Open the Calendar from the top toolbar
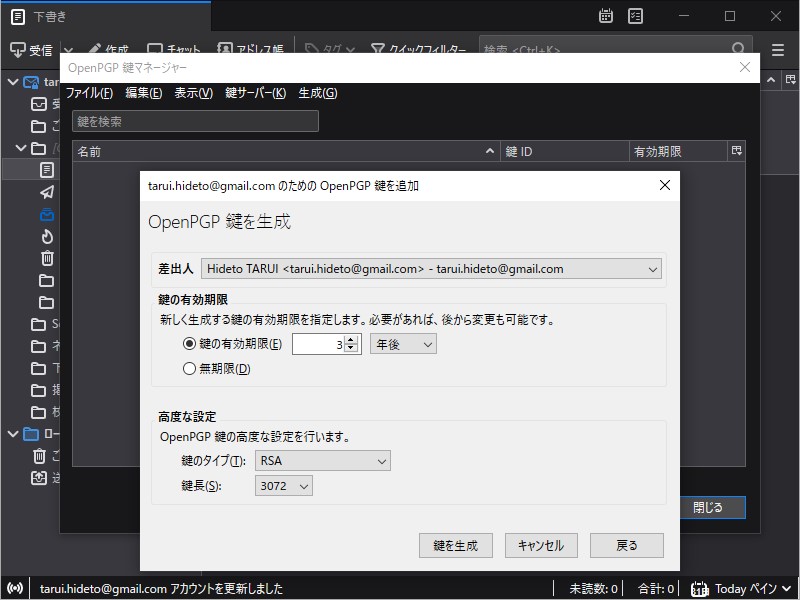Image resolution: width=800 pixels, height=600 pixels. 608,16
